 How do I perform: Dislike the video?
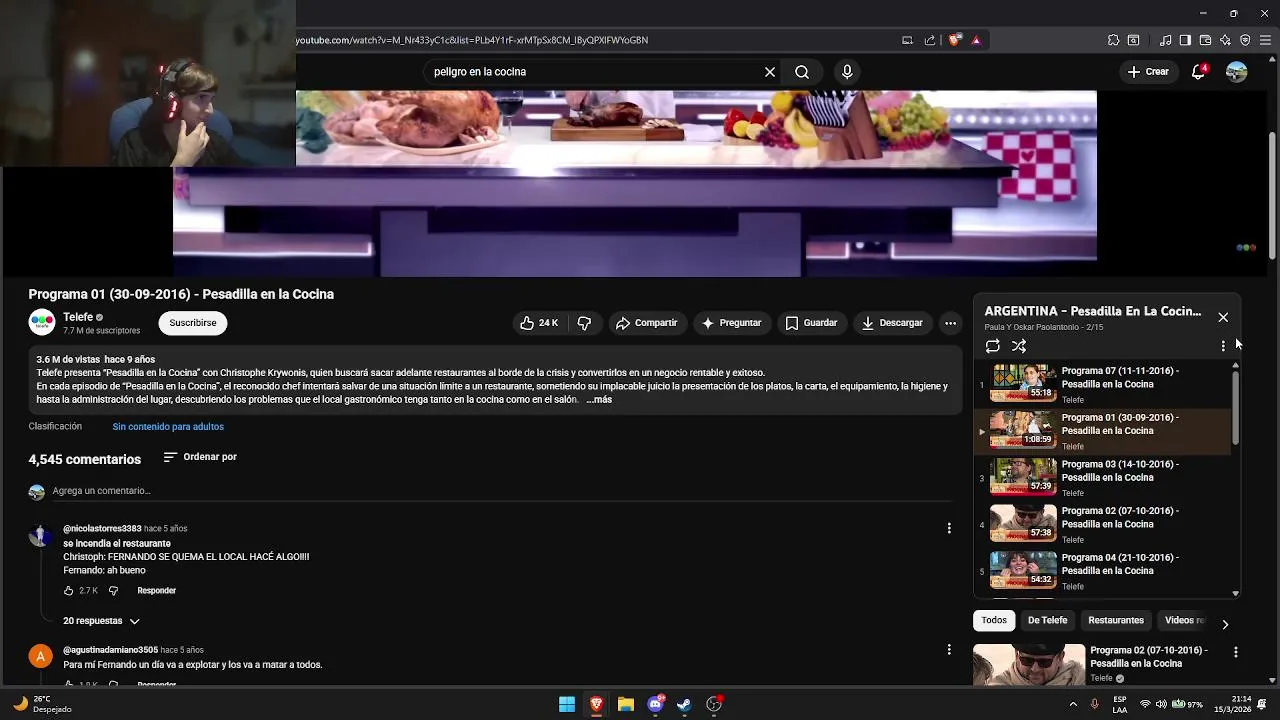pos(584,323)
